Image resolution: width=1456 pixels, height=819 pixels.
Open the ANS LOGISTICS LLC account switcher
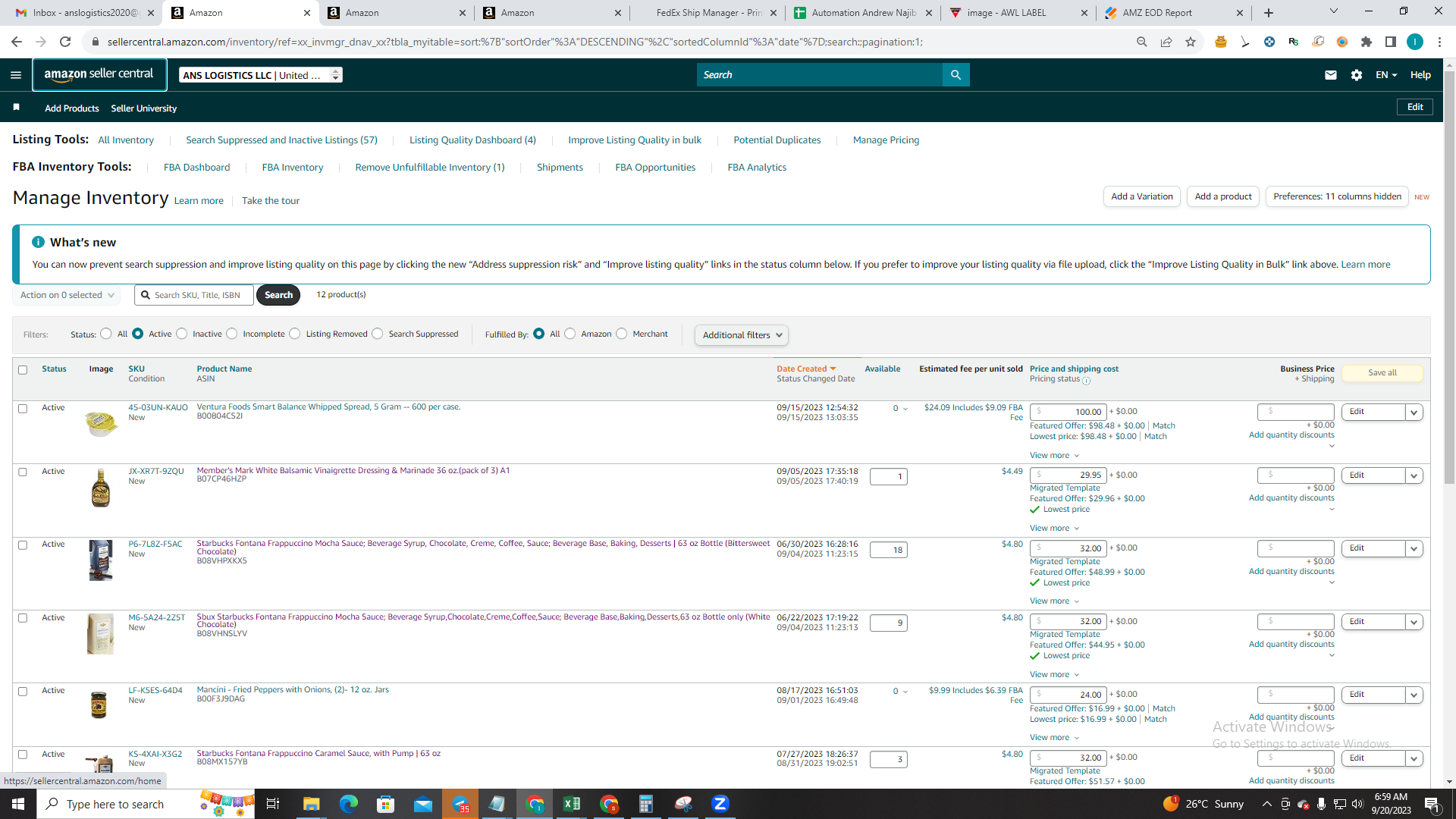(261, 75)
